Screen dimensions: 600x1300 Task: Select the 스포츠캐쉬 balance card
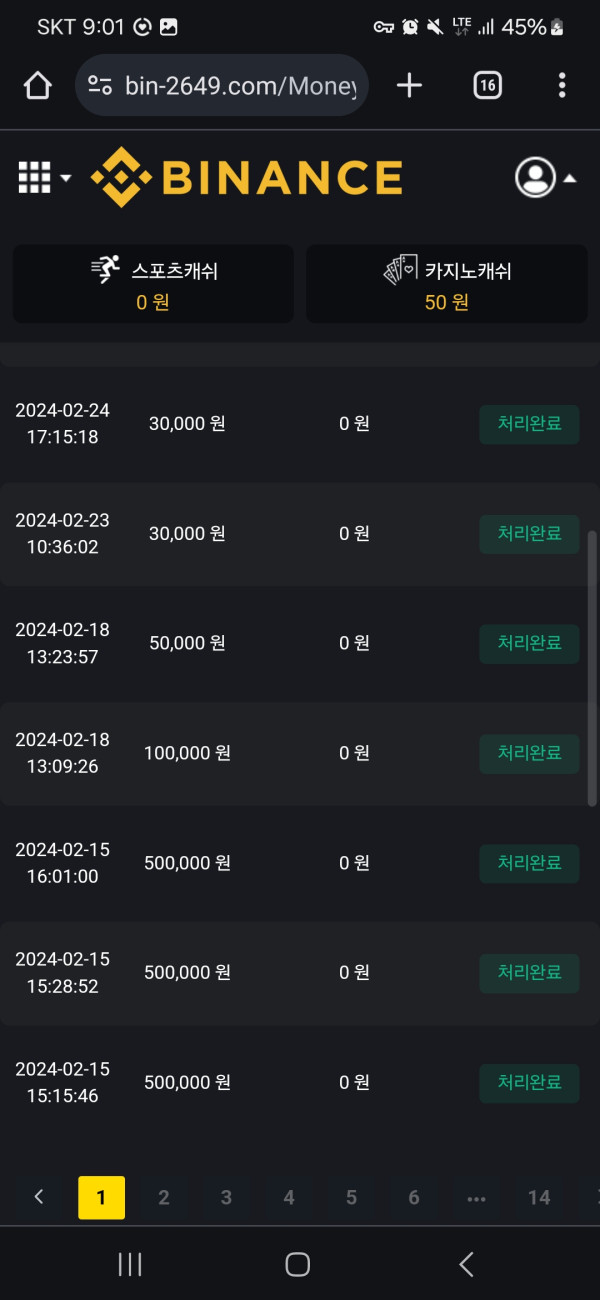click(153, 284)
